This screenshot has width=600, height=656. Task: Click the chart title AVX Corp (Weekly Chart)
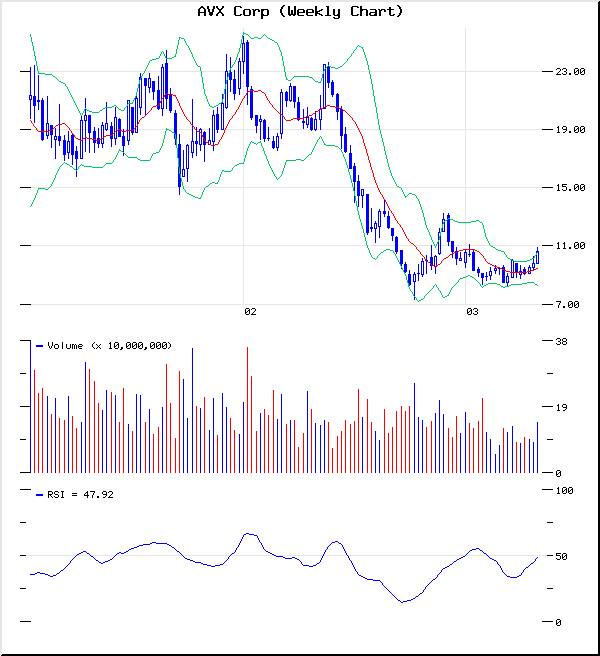[x=300, y=12]
